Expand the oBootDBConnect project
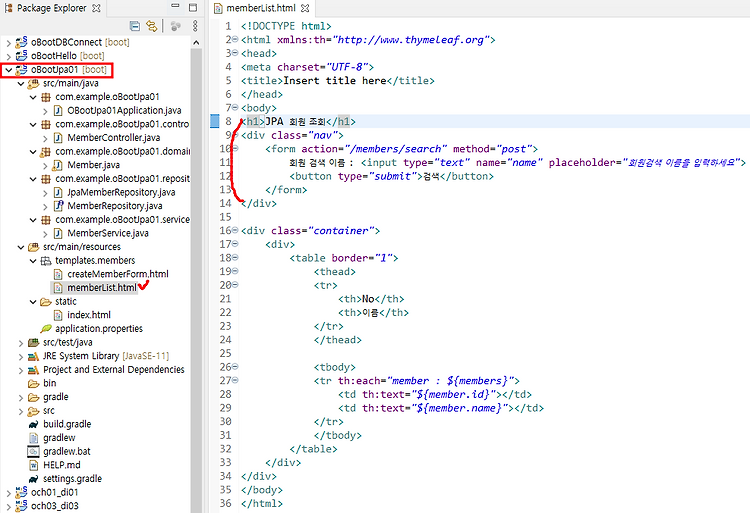 (8, 43)
